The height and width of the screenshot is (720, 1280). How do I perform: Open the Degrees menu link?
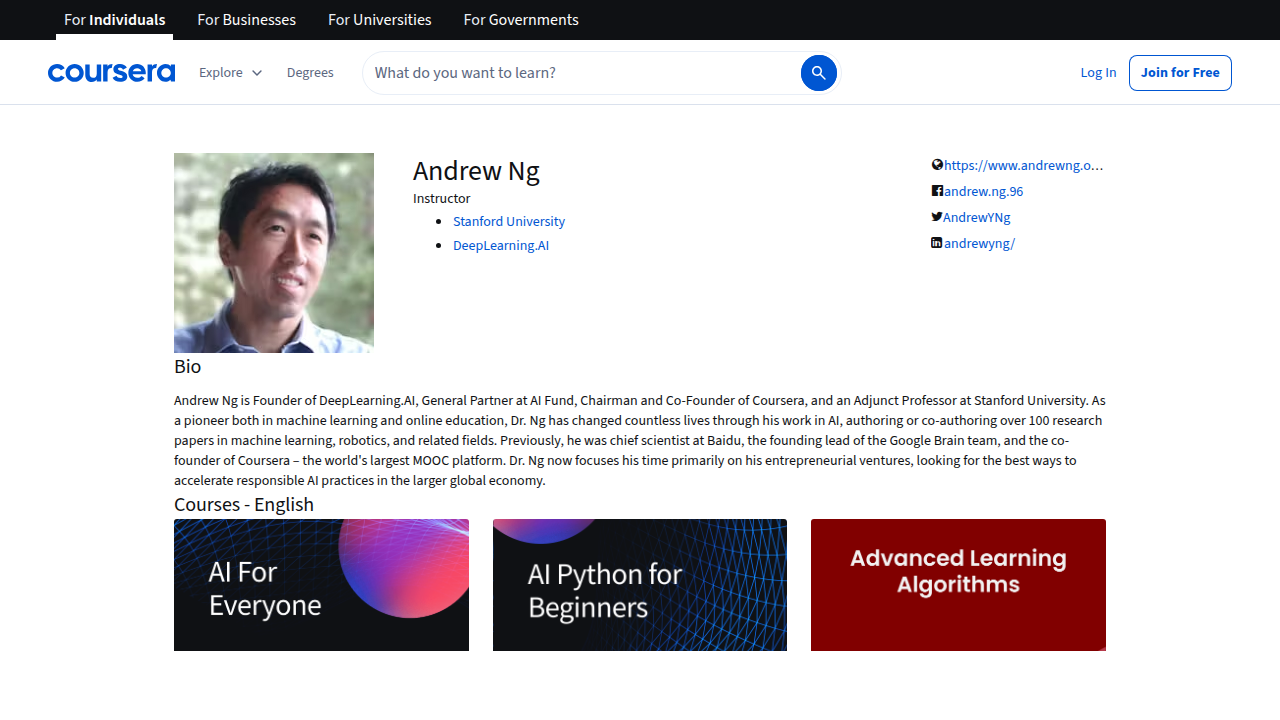310,73
